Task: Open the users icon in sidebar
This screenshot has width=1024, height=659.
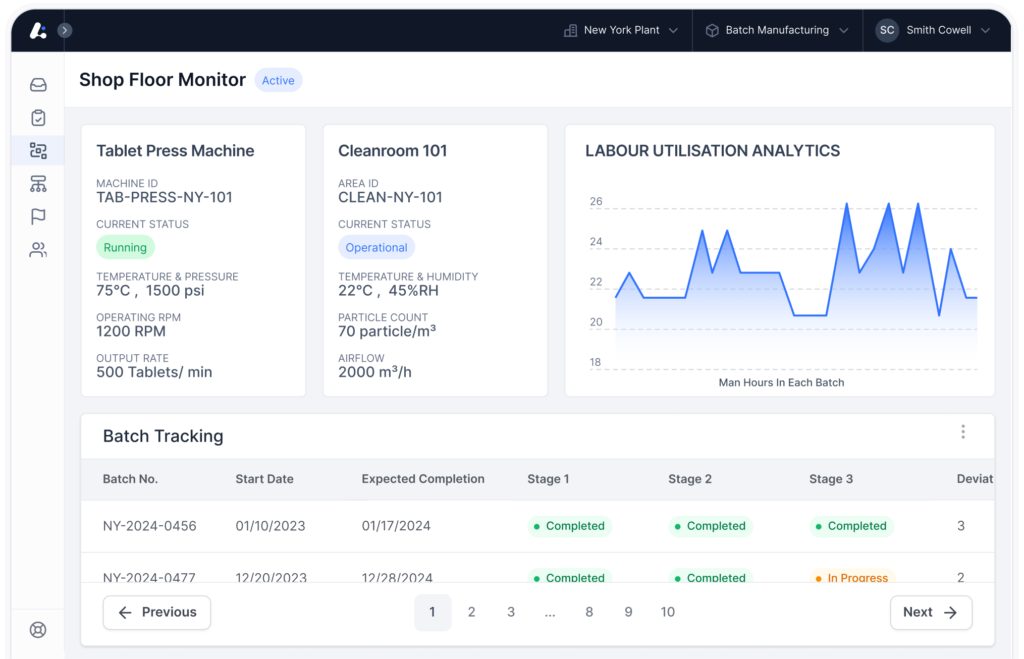Action: click(x=38, y=250)
